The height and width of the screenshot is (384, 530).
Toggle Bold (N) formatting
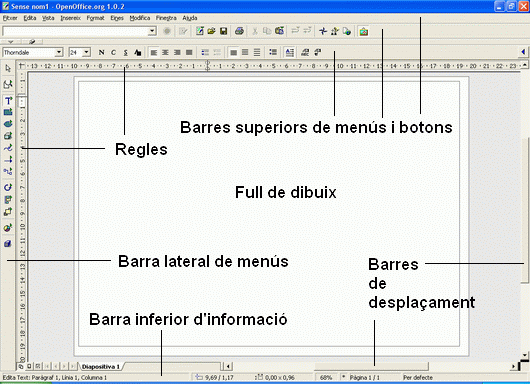(x=101, y=52)
